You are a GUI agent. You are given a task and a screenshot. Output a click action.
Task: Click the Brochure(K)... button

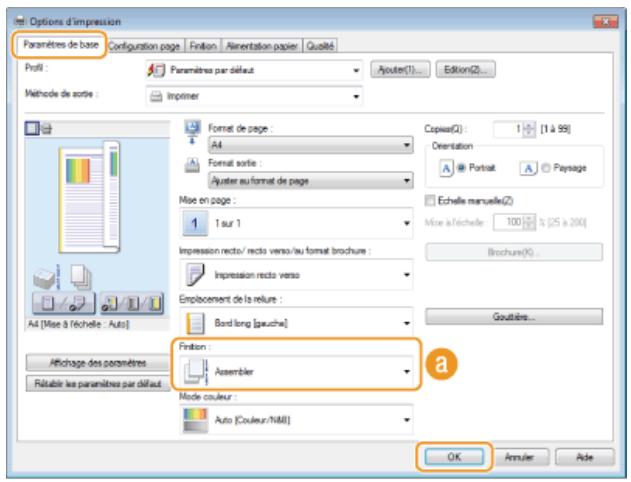pyautogui.click(x=514, y=252)
